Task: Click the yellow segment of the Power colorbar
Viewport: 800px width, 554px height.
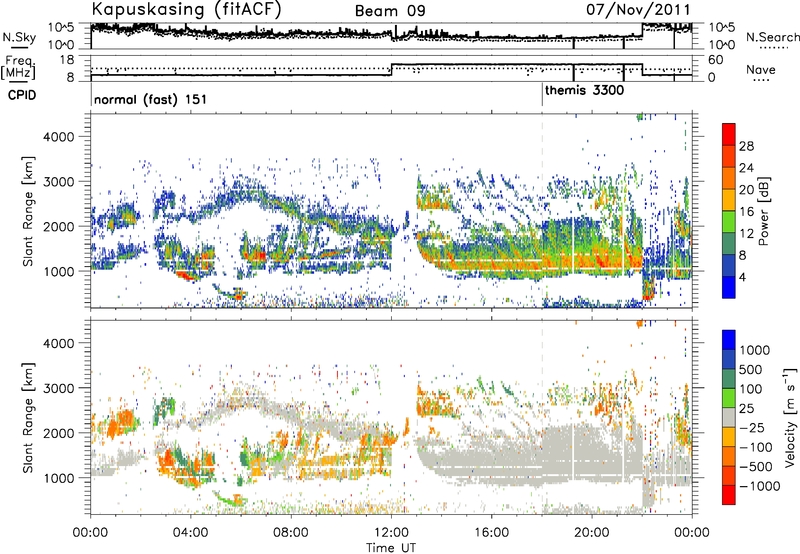Action: coord(729,199)
